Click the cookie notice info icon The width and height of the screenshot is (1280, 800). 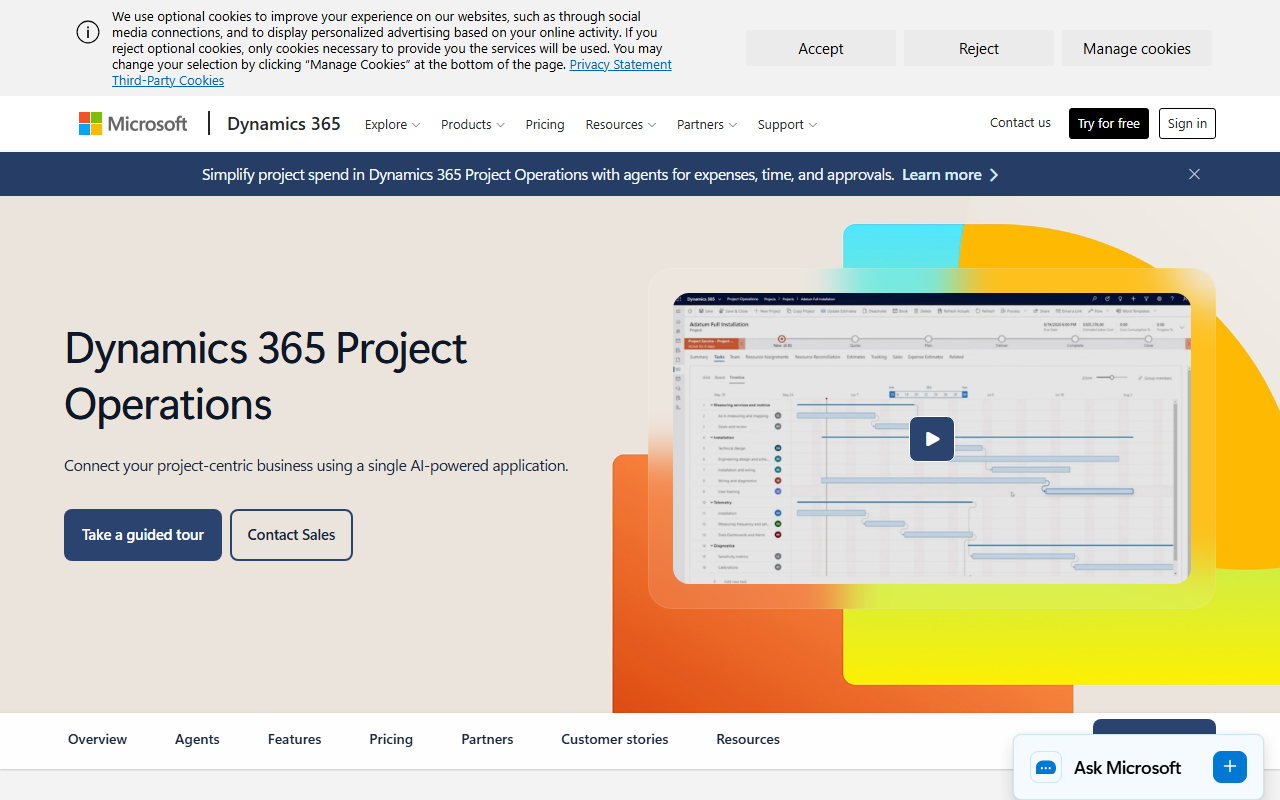pos(88,32)
